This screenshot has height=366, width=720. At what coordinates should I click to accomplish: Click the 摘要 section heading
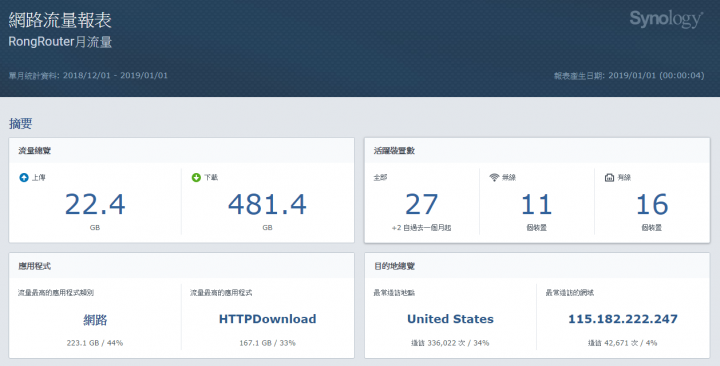point(21,124)
